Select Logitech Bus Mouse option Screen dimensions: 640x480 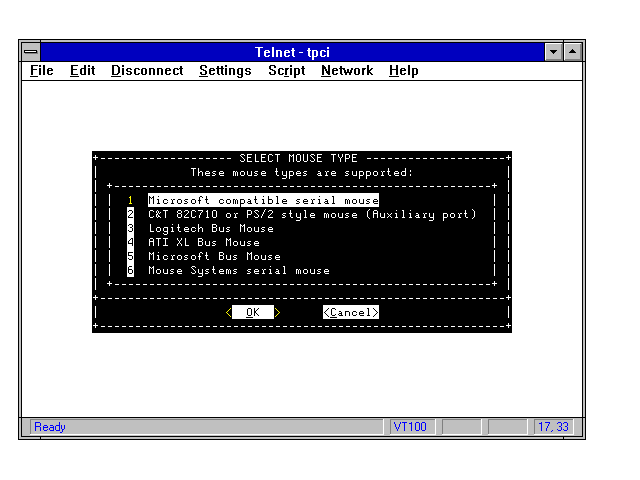tap(210, 229)
